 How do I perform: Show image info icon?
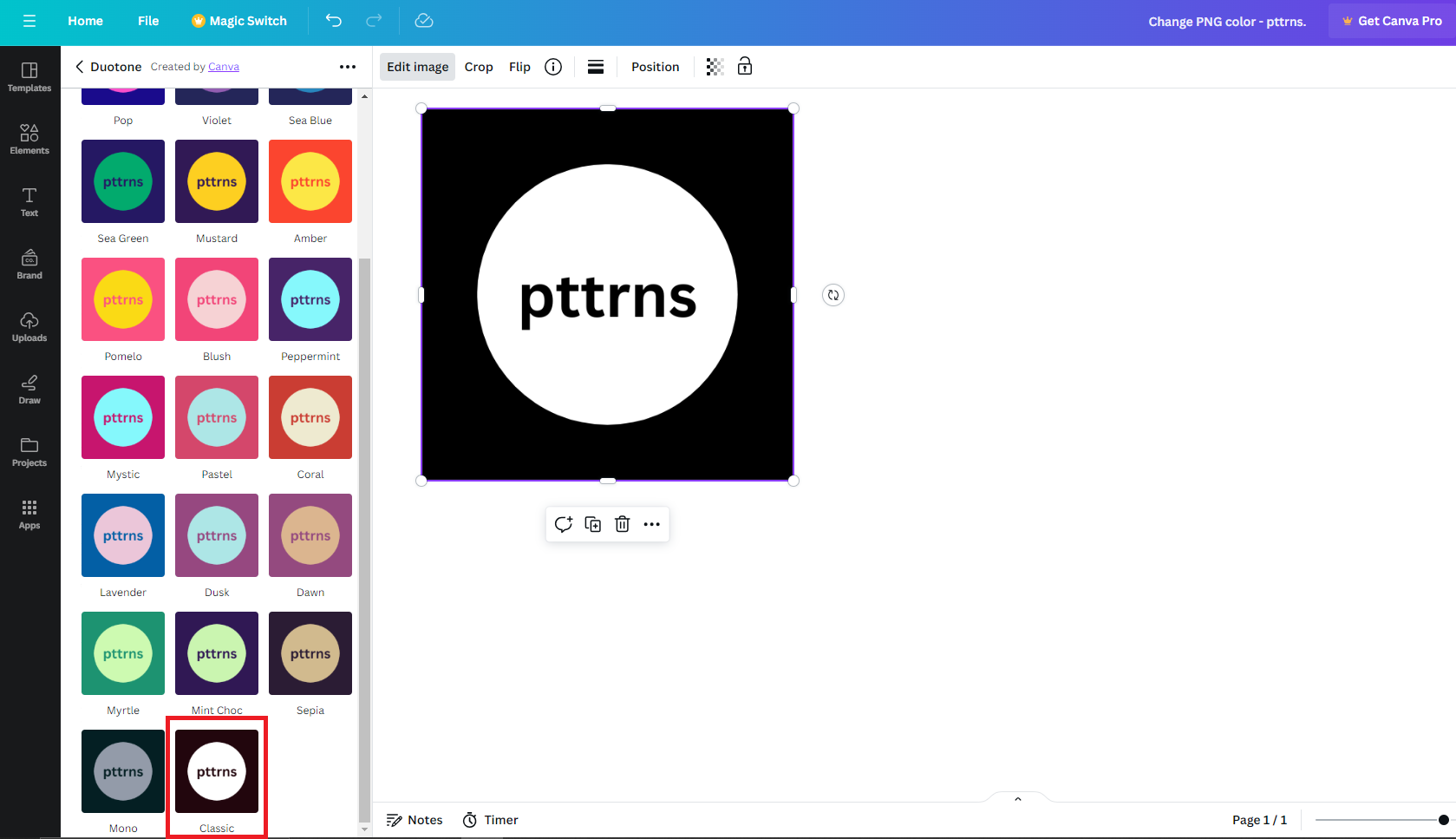pos(553,67)
